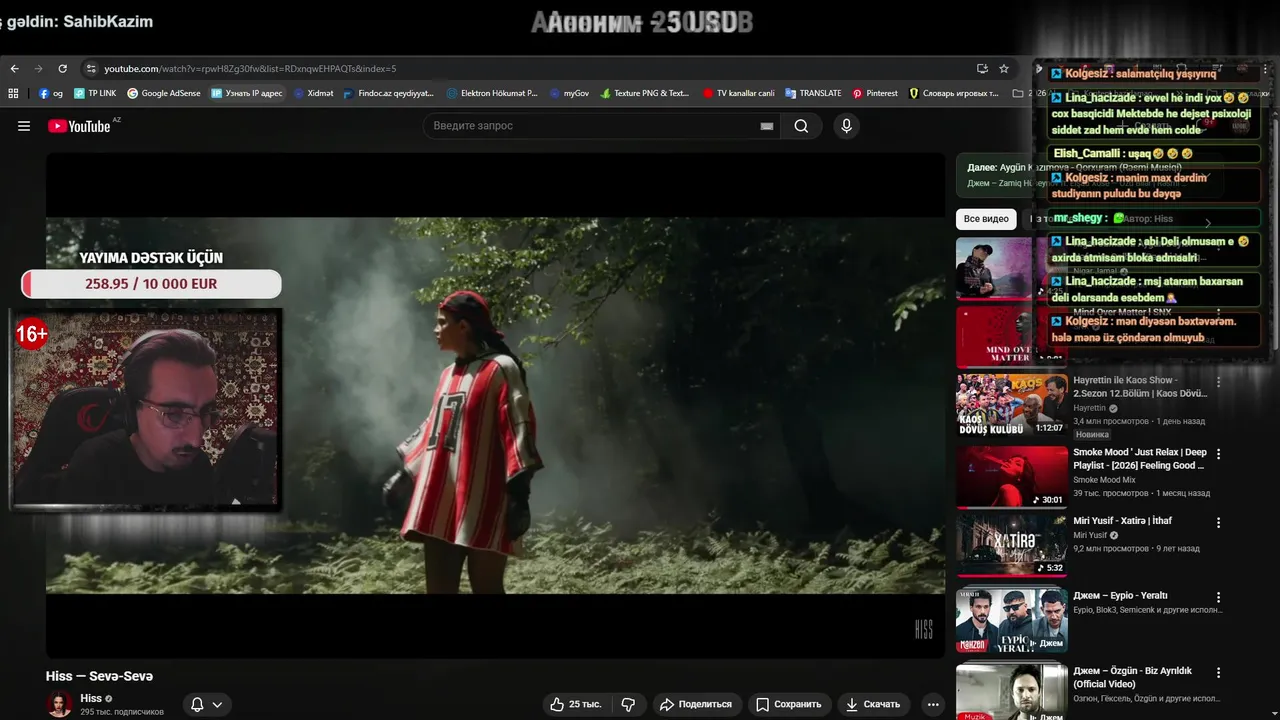Open the Smoke Mood 30:01 thumbnail
The height and width of the screenshot is (720, 1280).
tap(1011, 477)
